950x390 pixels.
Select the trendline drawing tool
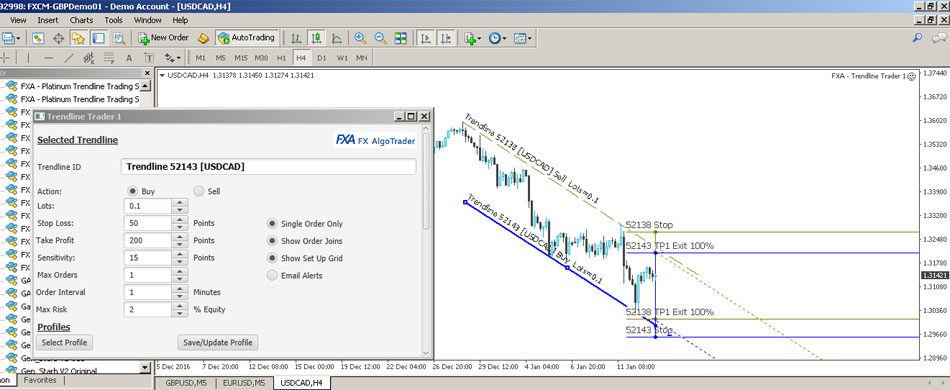coord(69,58)
